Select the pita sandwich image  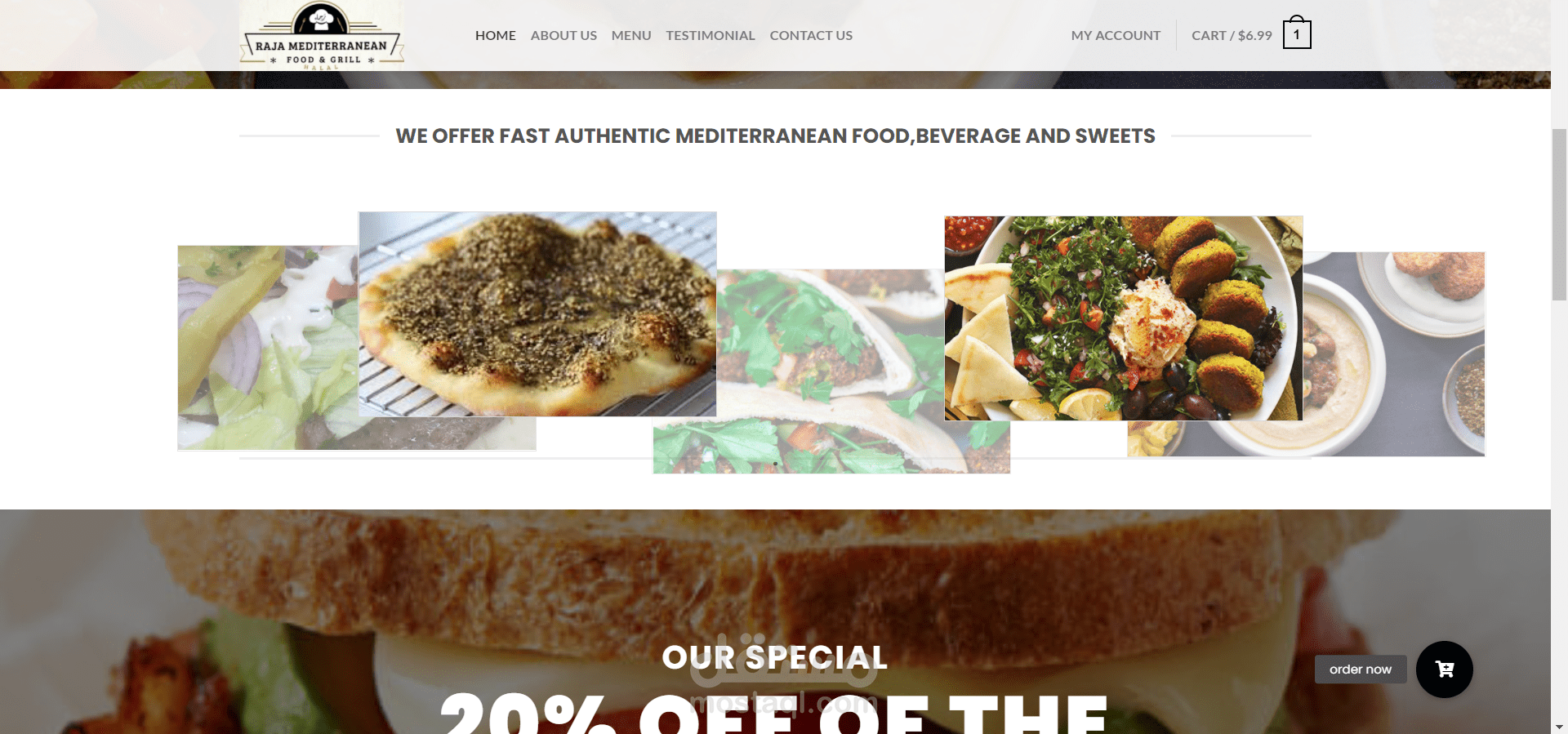(831, 371)
